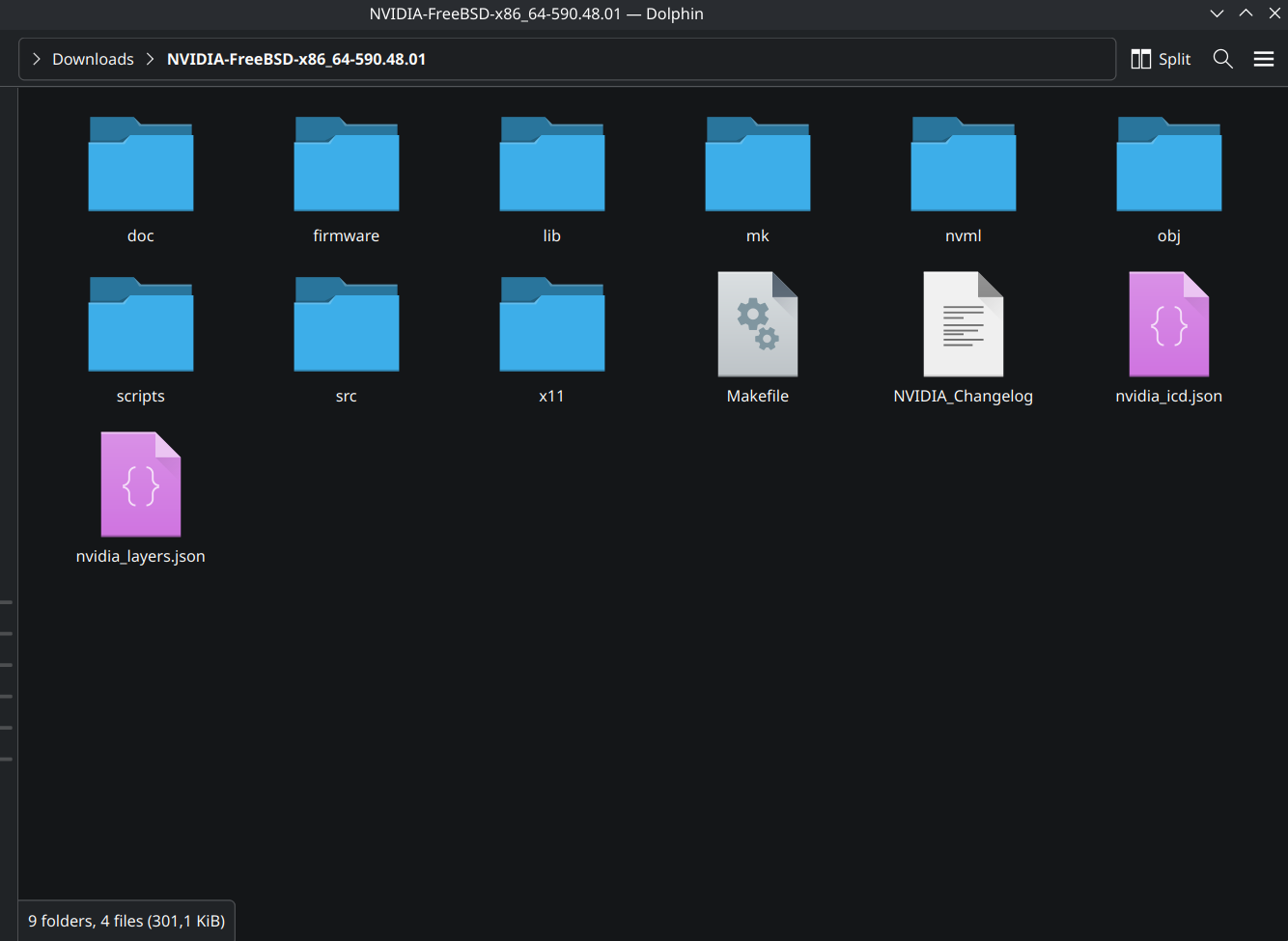Select the nvml folder icon

pos(964,164)
